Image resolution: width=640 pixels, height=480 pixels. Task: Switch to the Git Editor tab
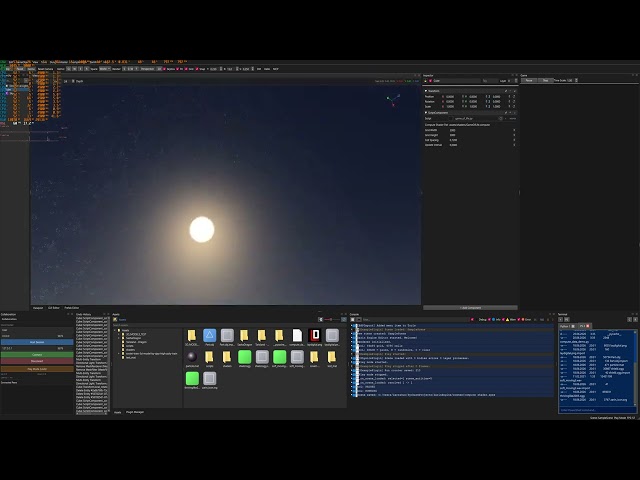pyautogui.click(x=54, y=308)
